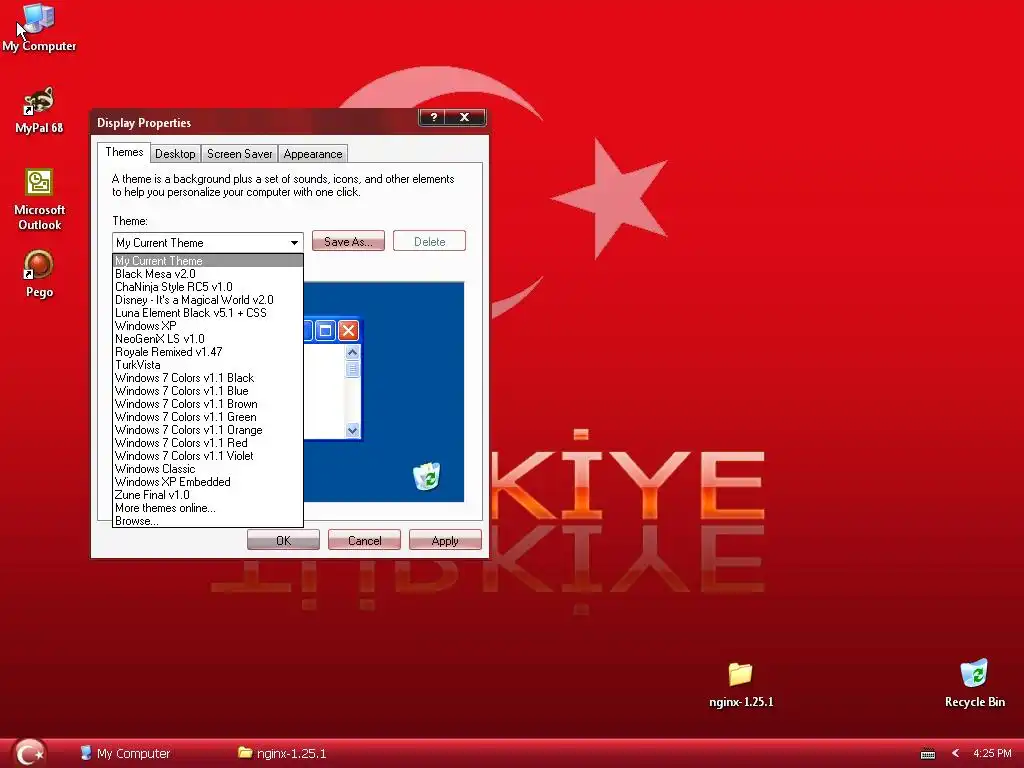Collapse the Theme dropdown arrow
The height and width of the screenshot is (768, 1024).
(295, 243)
